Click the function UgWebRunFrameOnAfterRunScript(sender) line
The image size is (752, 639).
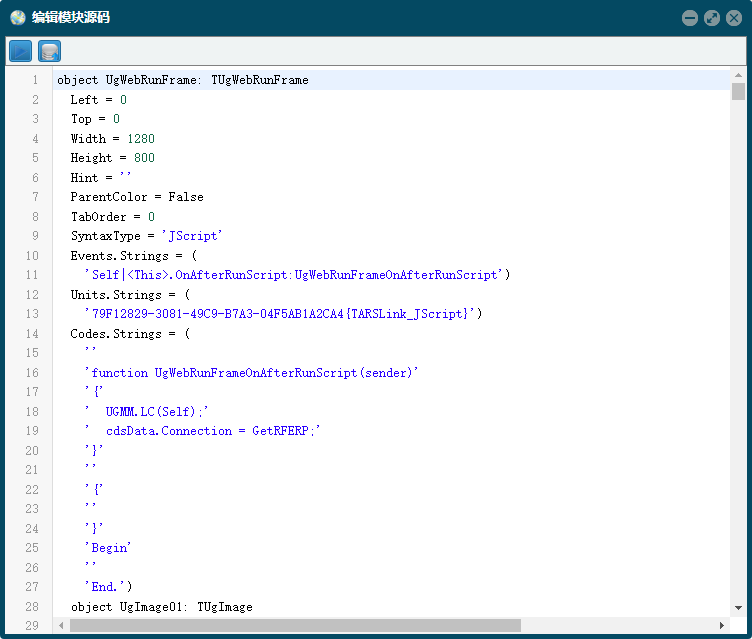point(251,373)
